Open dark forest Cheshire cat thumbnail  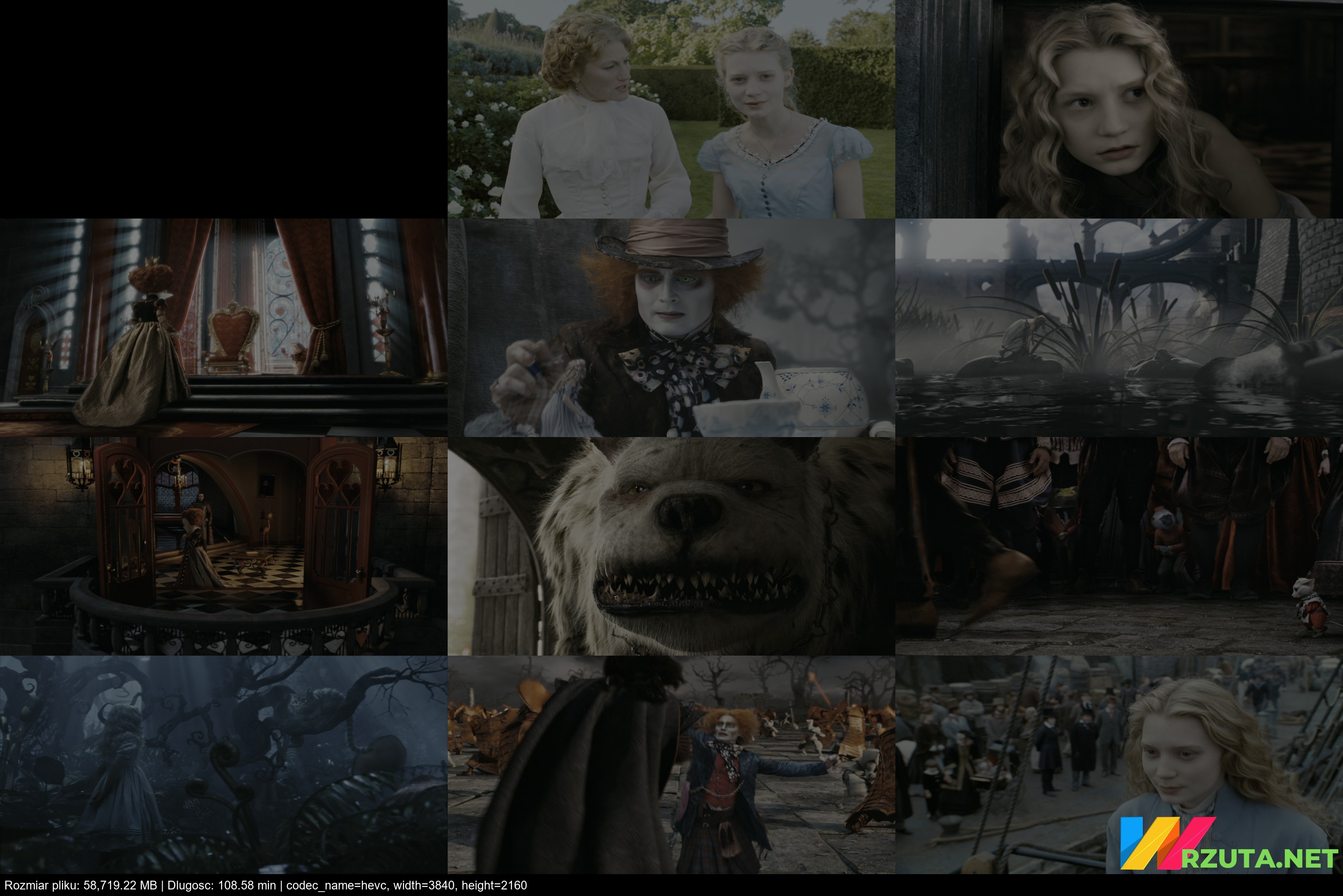pyautogui.click(x=223, y=764)
